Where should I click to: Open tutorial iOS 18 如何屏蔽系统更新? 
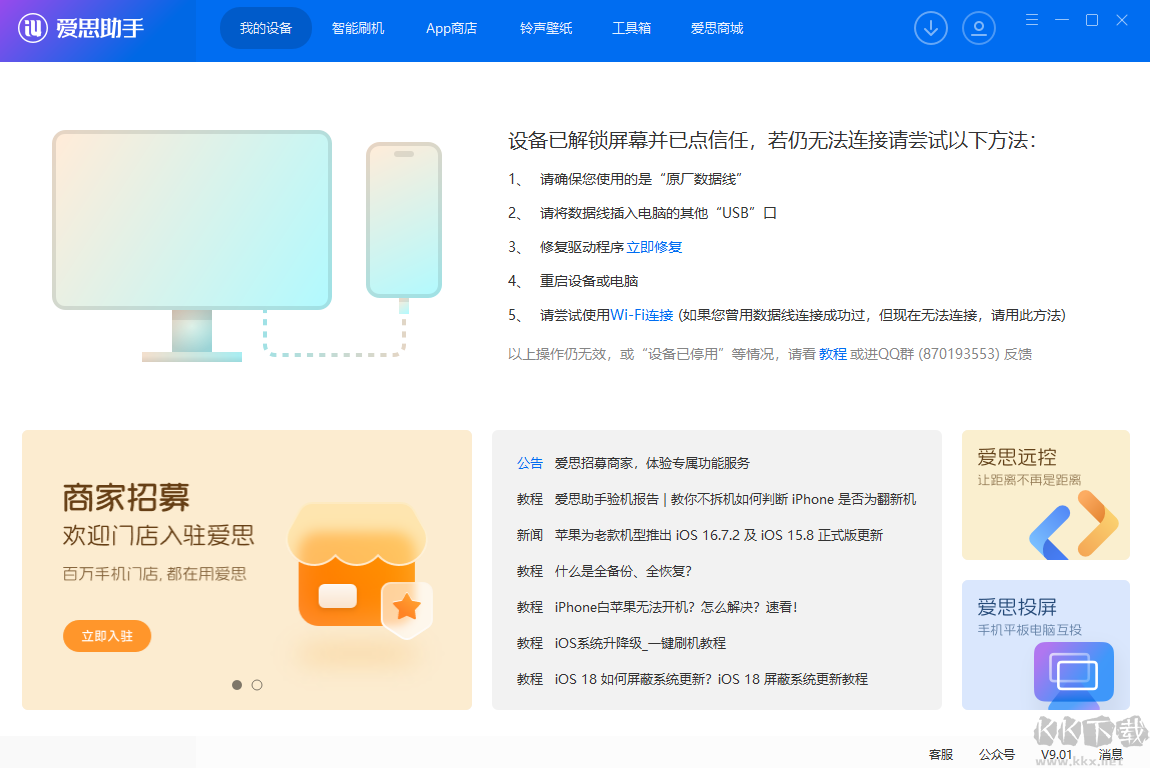[711, 679]
